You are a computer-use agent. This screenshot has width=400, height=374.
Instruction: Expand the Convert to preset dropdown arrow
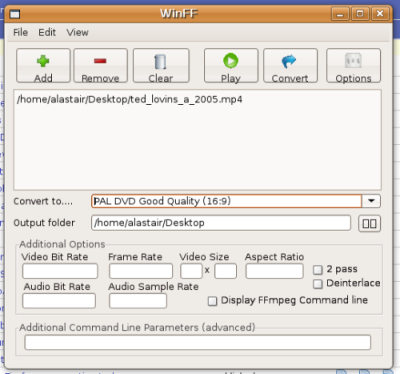click(371, 201)
